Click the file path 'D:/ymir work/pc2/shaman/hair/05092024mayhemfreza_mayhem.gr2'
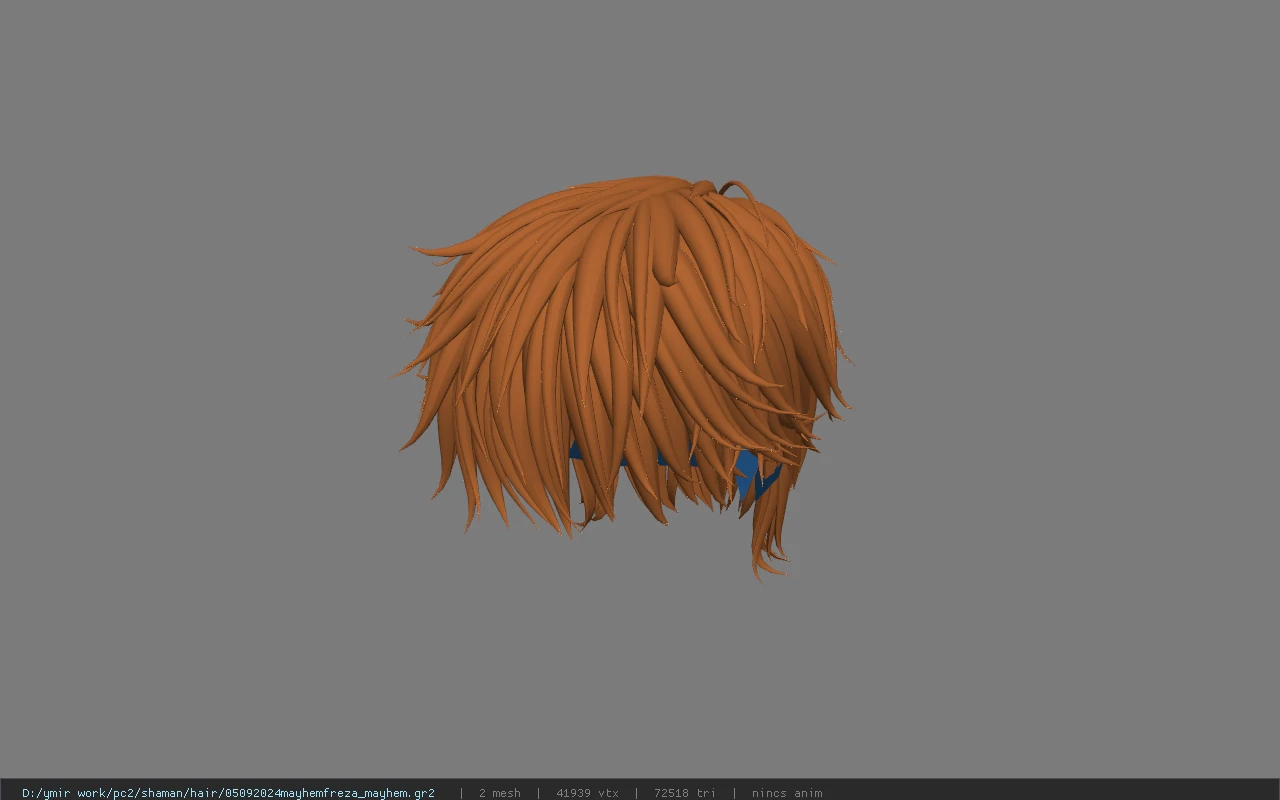Viewport: 1280px width, 800px height. (x=228, y=793)
